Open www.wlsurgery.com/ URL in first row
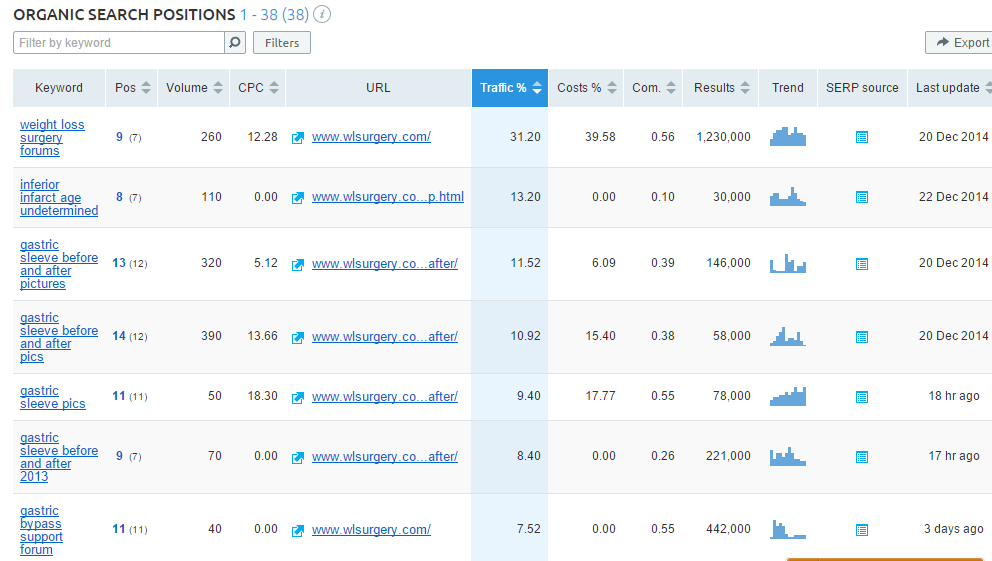992x561 pixels. tap(371, 137)
